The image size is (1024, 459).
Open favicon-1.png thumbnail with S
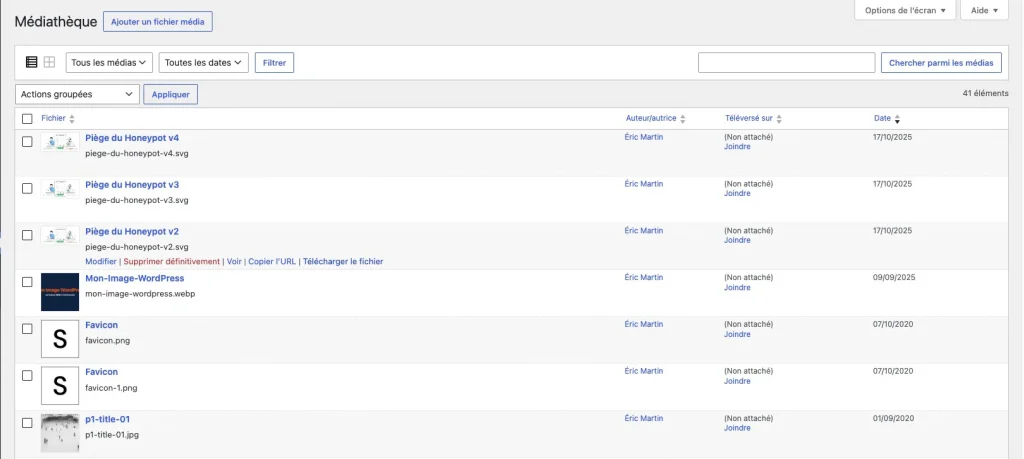tap(60, 386)
